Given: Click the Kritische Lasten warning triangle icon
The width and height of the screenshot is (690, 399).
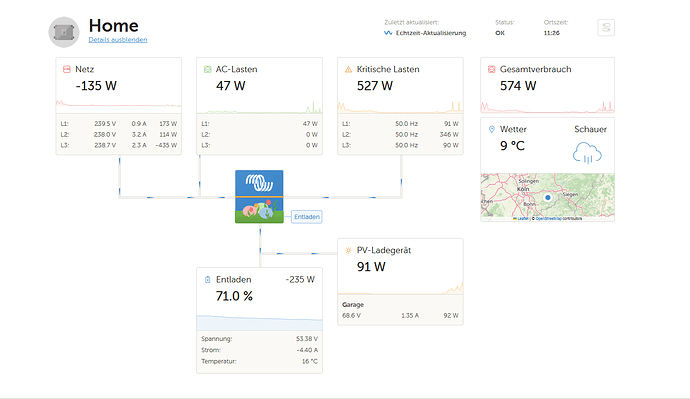Looking at the screenshot, I should (348, 69).
